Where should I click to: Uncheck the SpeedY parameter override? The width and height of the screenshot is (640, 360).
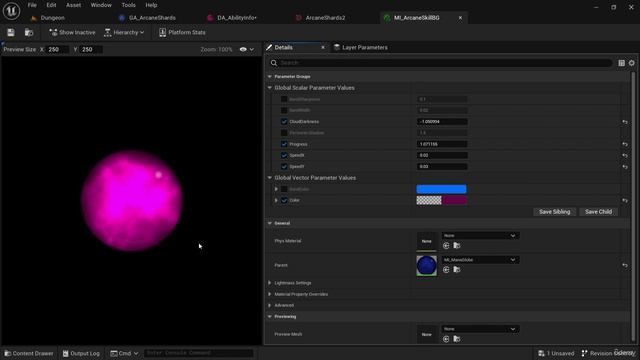(x=284, y=167)
